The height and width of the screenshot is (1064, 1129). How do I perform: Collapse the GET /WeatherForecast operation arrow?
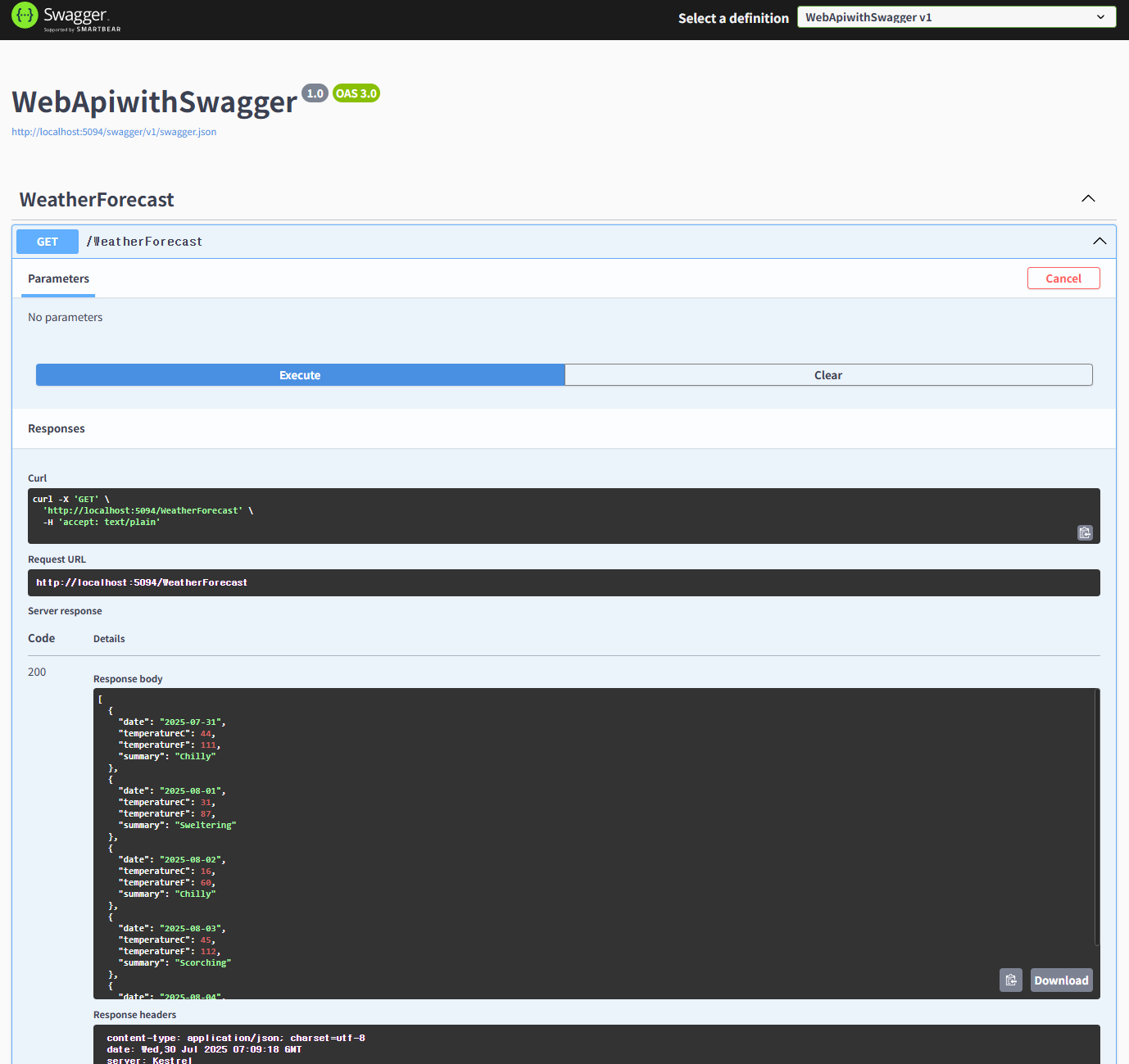[x=1100, y=242]
